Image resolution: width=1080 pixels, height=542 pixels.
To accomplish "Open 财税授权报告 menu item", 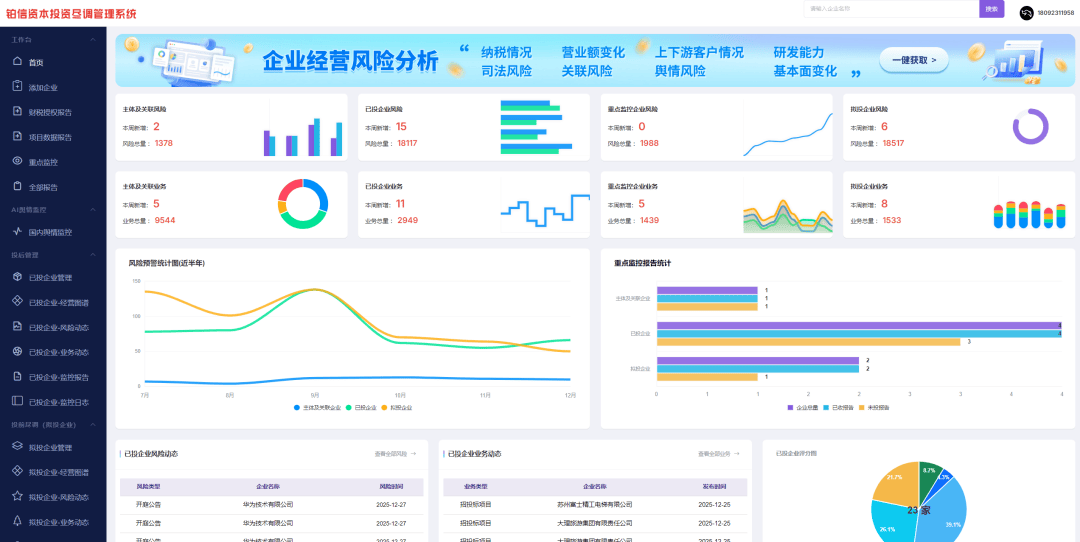I will [x=50, y=112].
